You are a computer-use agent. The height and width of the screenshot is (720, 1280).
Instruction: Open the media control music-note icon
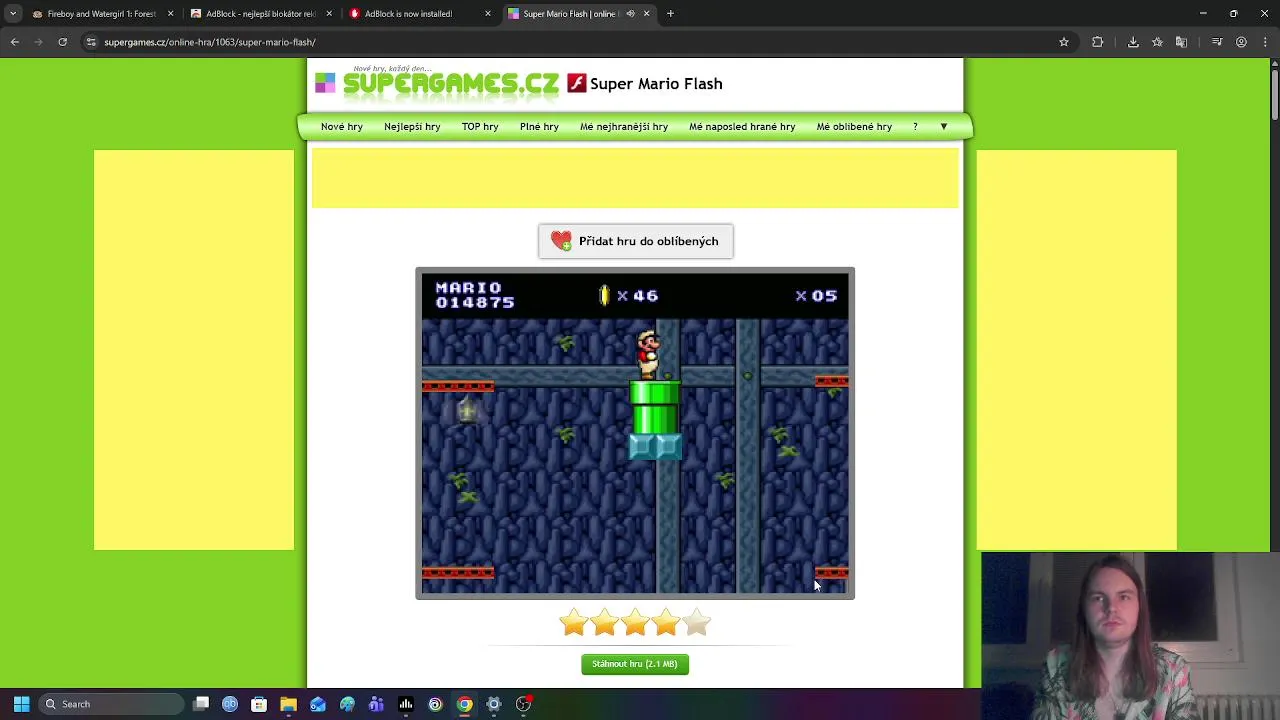[x=1217, y=42]
